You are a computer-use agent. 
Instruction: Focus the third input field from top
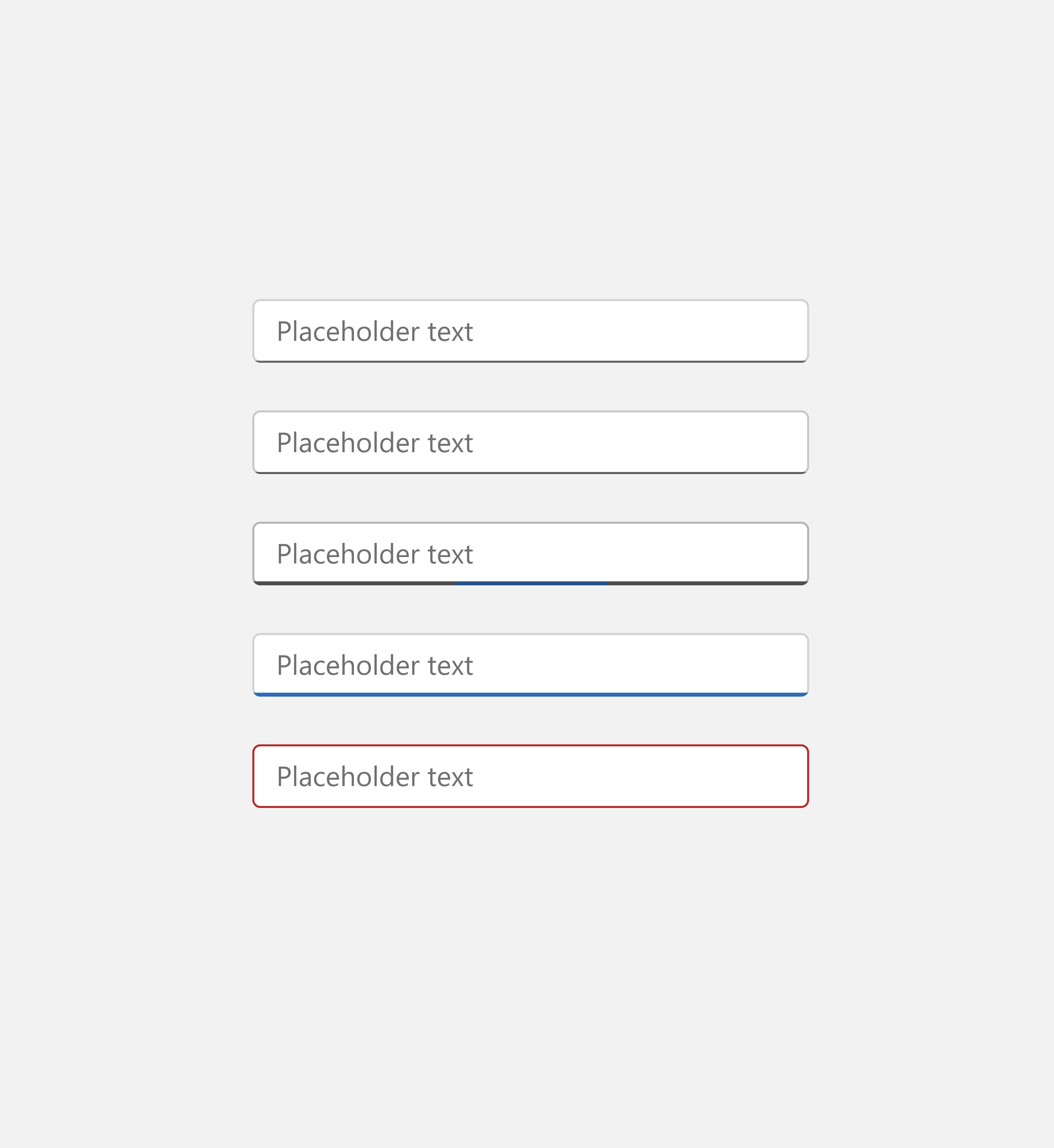coord(530,553)
